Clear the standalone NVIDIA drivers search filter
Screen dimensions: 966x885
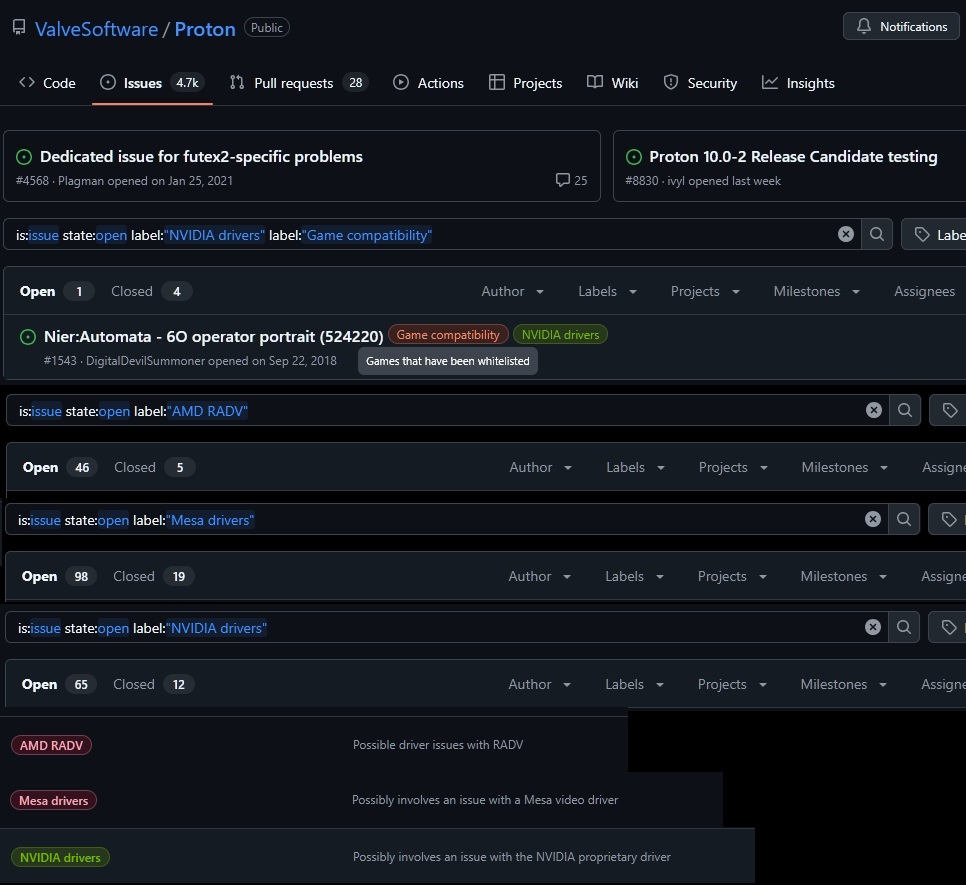(872, 627)
